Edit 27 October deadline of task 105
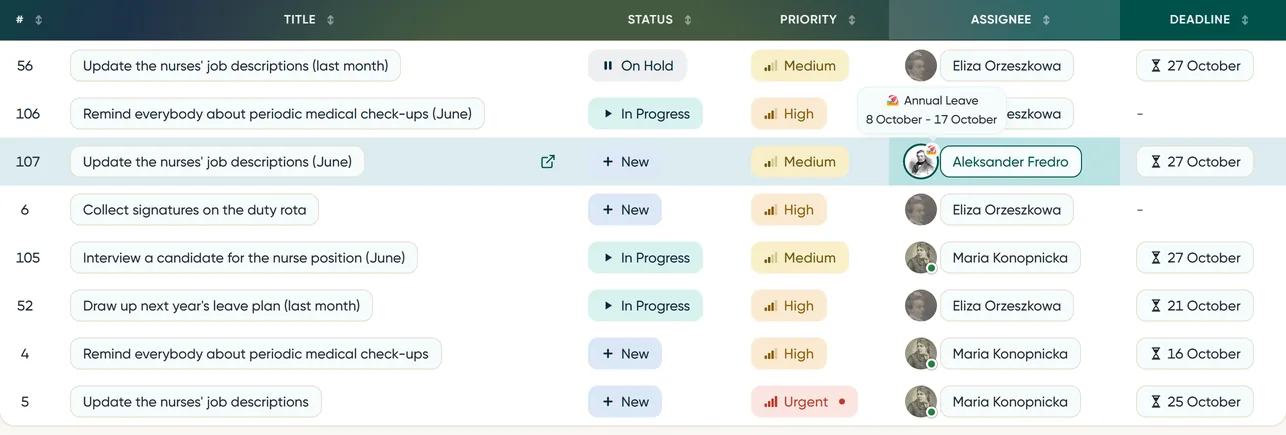This screenshot has height=435, width=1286. point(1195,258)
